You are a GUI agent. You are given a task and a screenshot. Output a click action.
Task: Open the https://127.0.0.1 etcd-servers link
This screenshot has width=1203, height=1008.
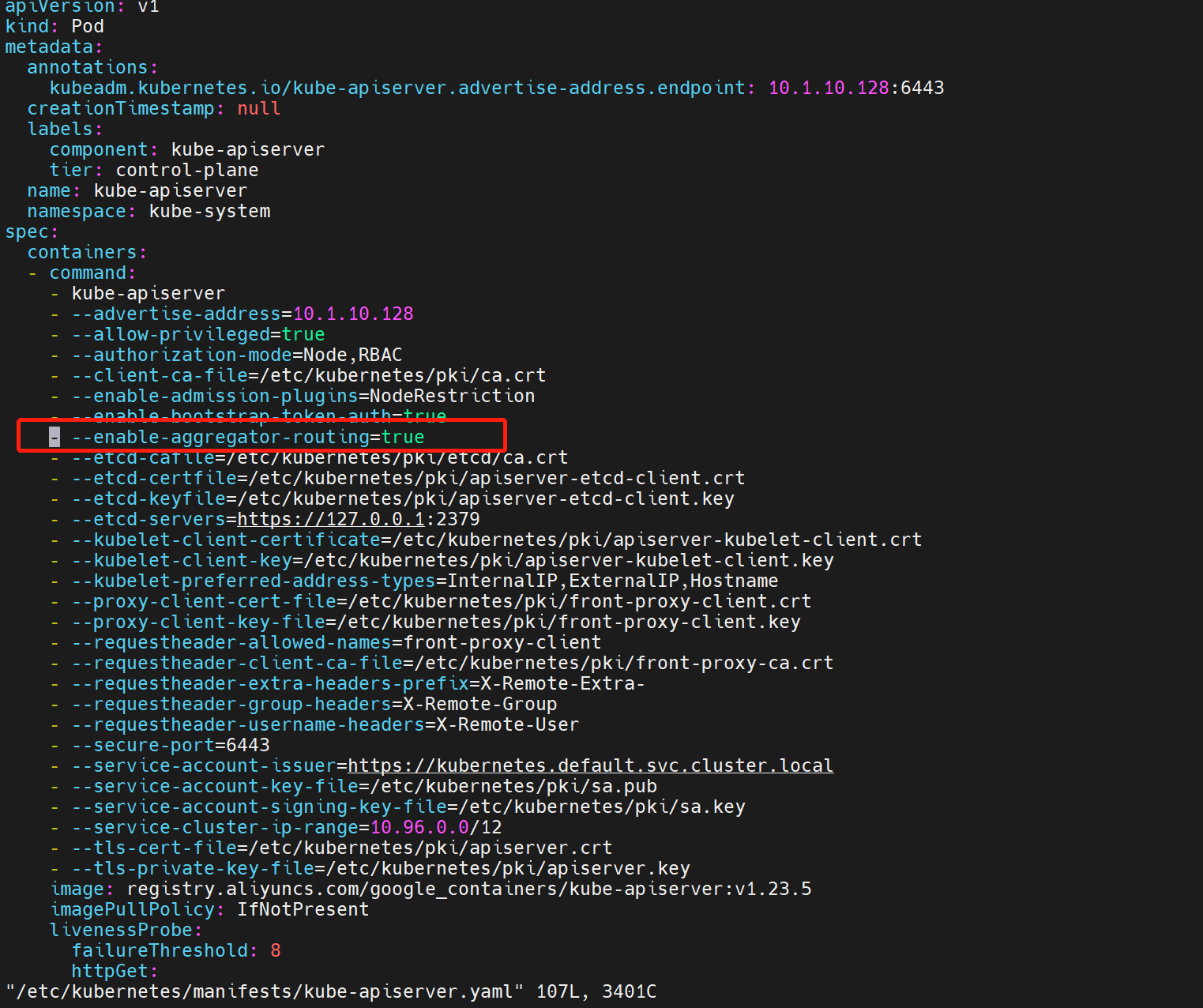click(x=331, y=519)
